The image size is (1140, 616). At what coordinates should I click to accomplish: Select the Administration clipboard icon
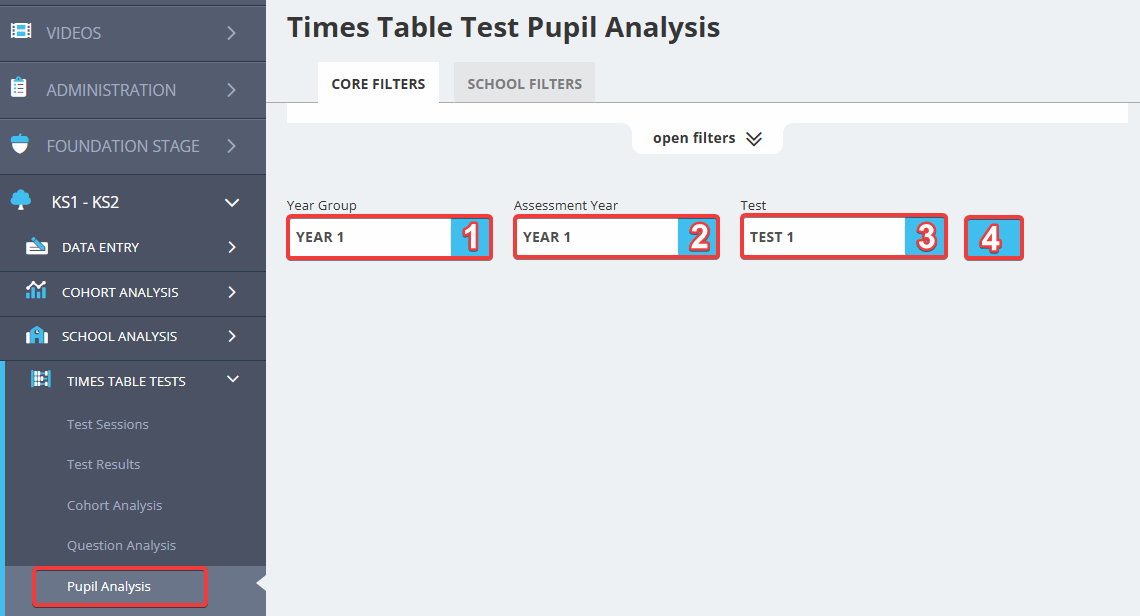tap(24, 90)
